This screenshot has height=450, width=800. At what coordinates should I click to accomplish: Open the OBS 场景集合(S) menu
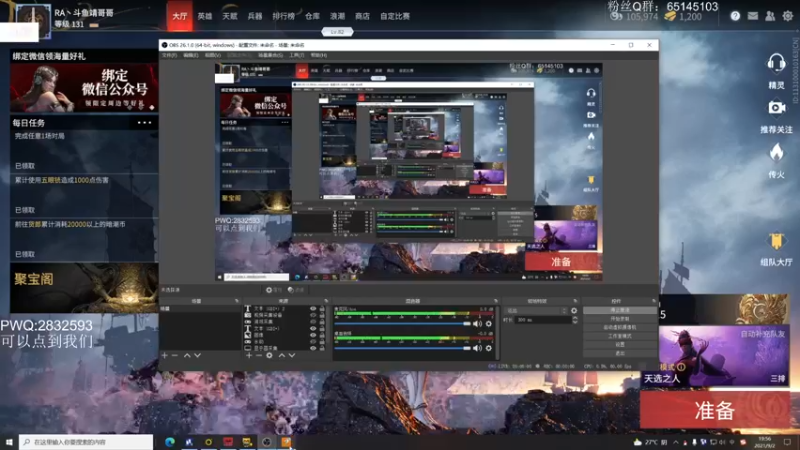pyautogui.click(x=270, y=55)
